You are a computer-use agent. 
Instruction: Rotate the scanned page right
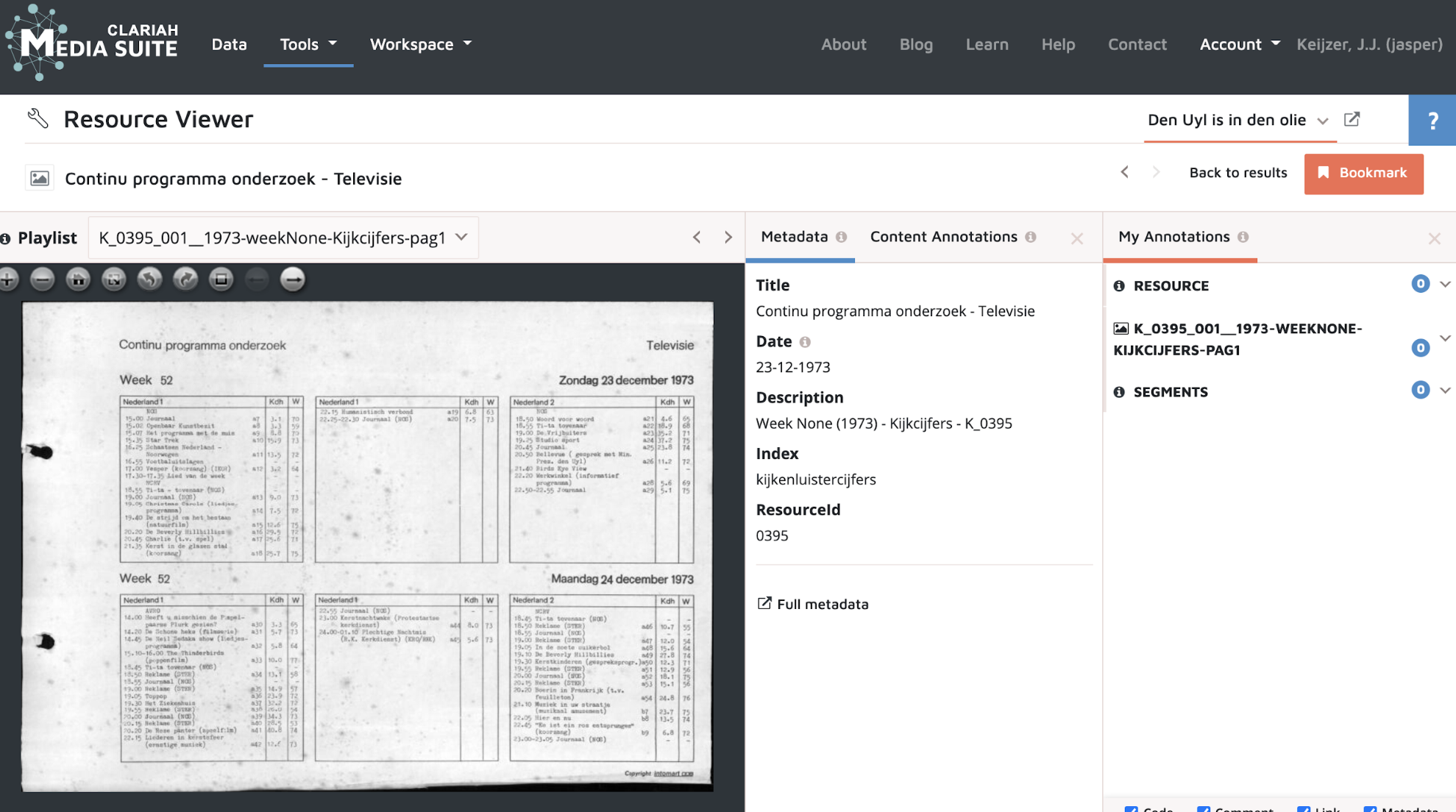pos(185,279)
